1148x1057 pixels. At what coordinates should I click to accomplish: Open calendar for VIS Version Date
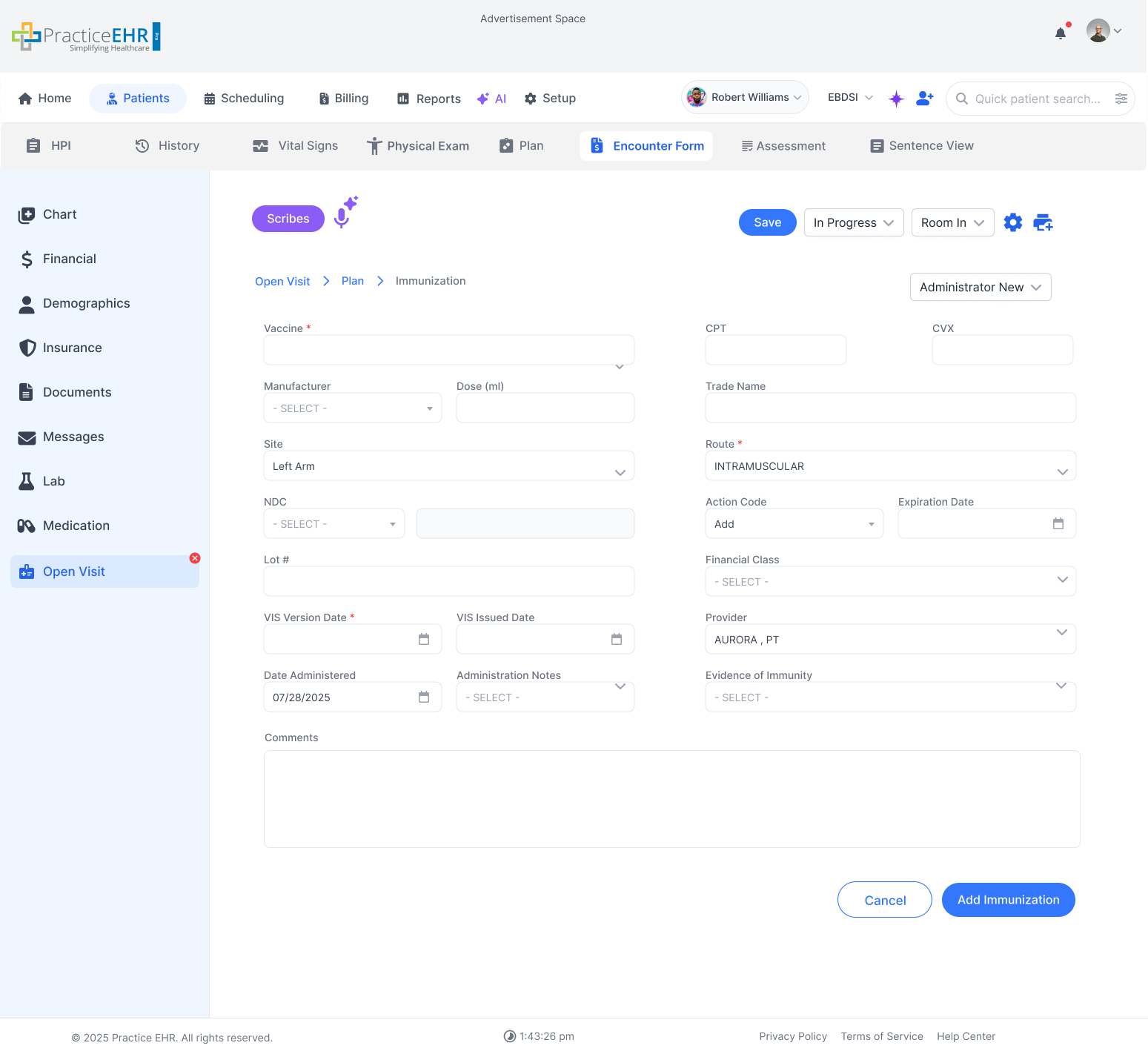[x=424, y=640]
